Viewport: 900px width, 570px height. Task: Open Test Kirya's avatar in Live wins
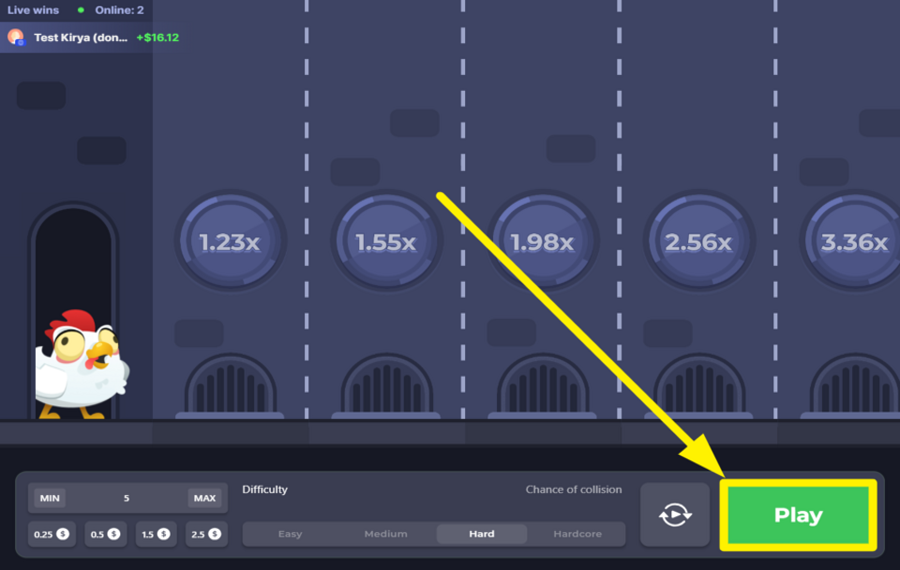pyautogui.click(x=16, y=37)
